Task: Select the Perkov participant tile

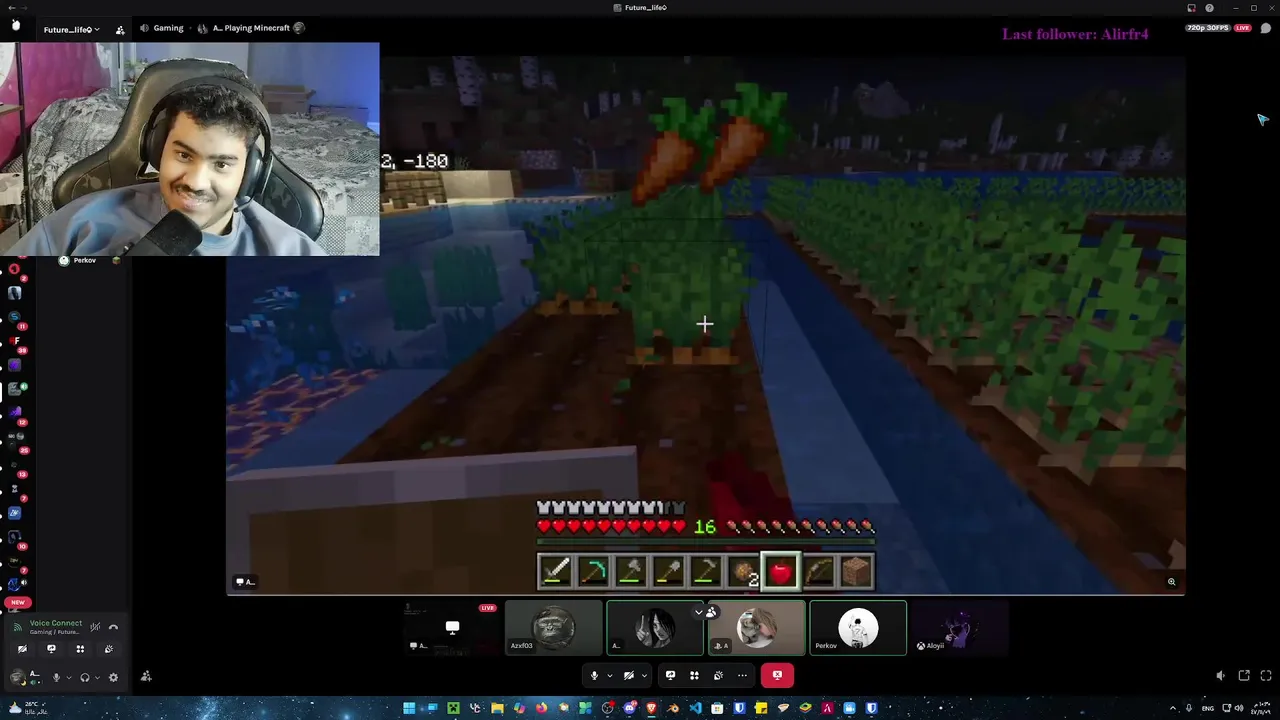Action: pos(858,628)
